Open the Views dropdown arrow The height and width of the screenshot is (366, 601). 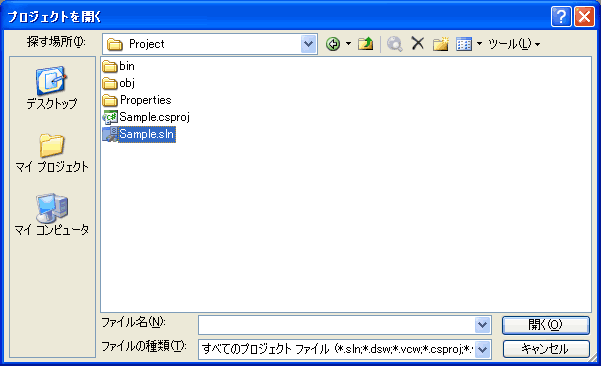tap(479, 44)
